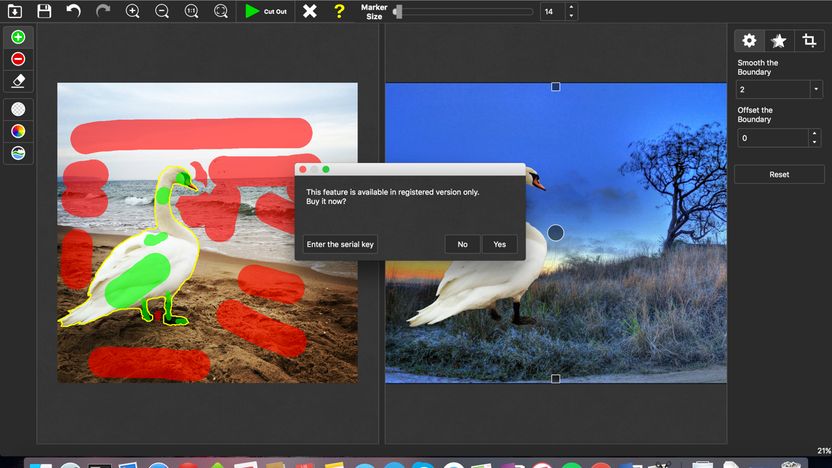This screenshot has height=468, width=832.
Task: Set zoom to actual size 1:1
Action: (191, 11)
